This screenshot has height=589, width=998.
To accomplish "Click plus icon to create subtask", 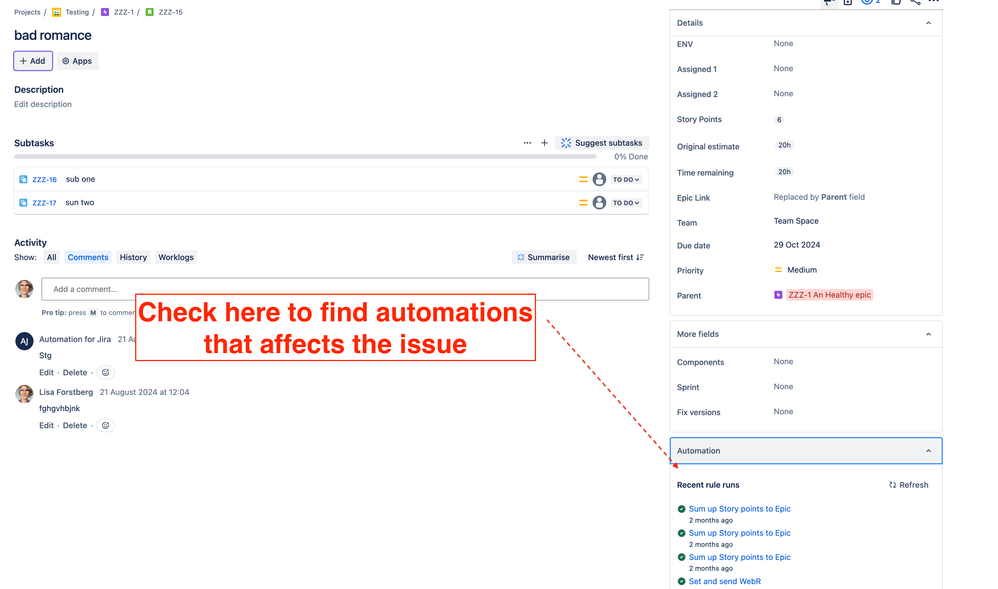I will coord(544,143).
